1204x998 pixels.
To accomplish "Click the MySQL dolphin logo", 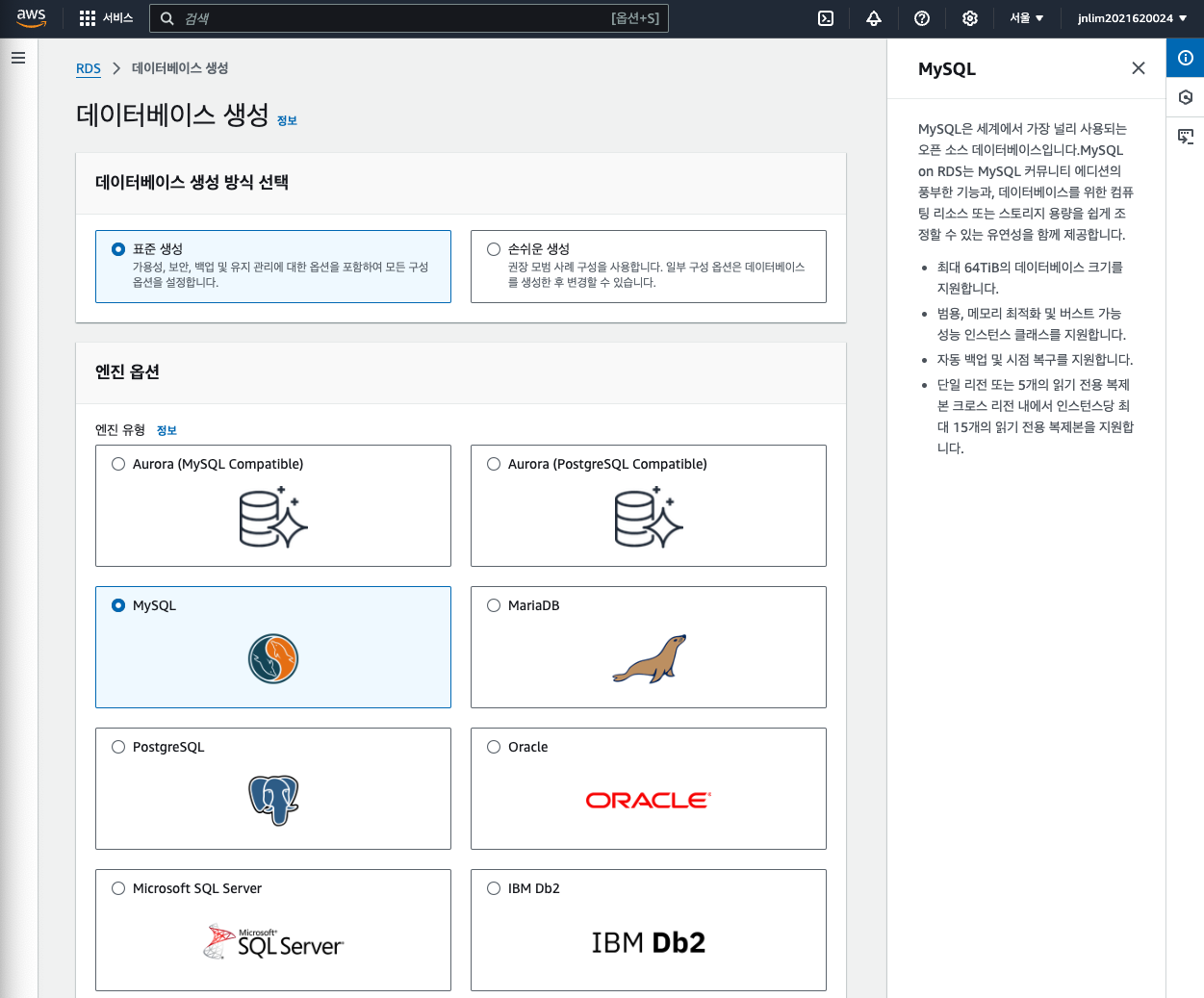I will [273, 659].
